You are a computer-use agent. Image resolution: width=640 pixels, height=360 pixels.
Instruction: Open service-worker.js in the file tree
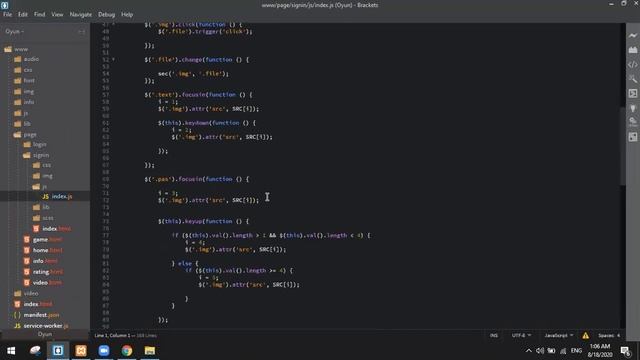[x=45, y=326]
